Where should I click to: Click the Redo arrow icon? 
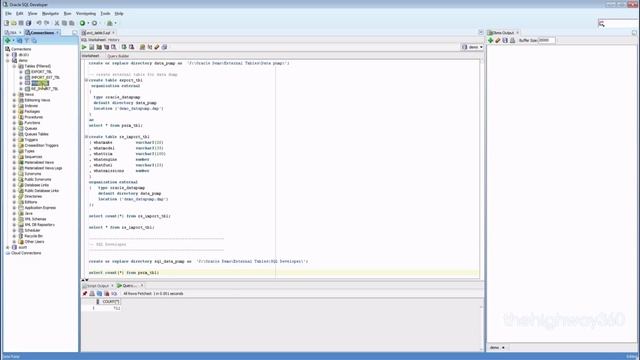[x=47, y=23]
